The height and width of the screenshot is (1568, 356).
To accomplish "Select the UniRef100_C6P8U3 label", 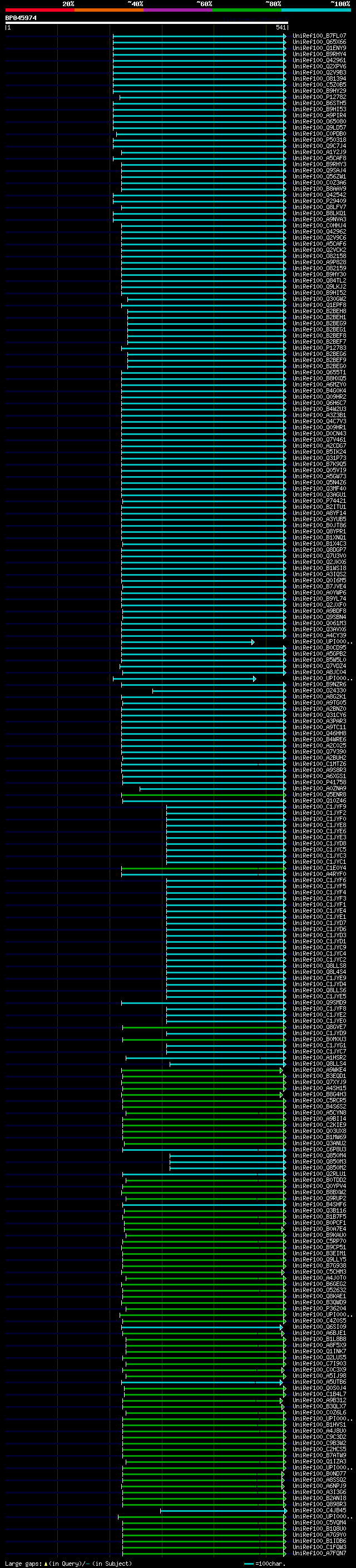I will [x=319, y=1149].
